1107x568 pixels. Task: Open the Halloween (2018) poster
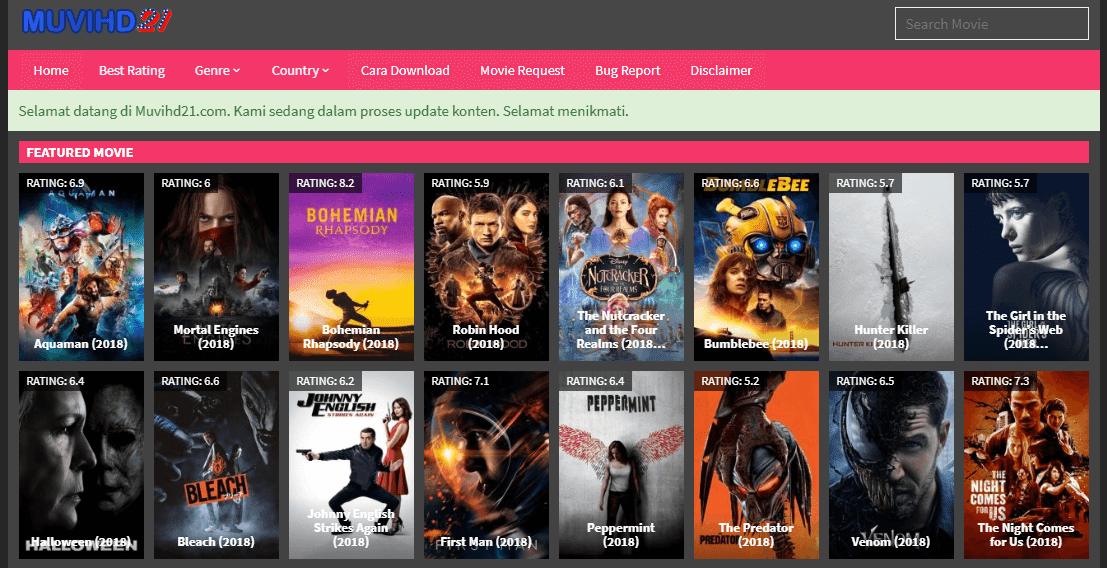pyautogui.click(x=81, y=465)
